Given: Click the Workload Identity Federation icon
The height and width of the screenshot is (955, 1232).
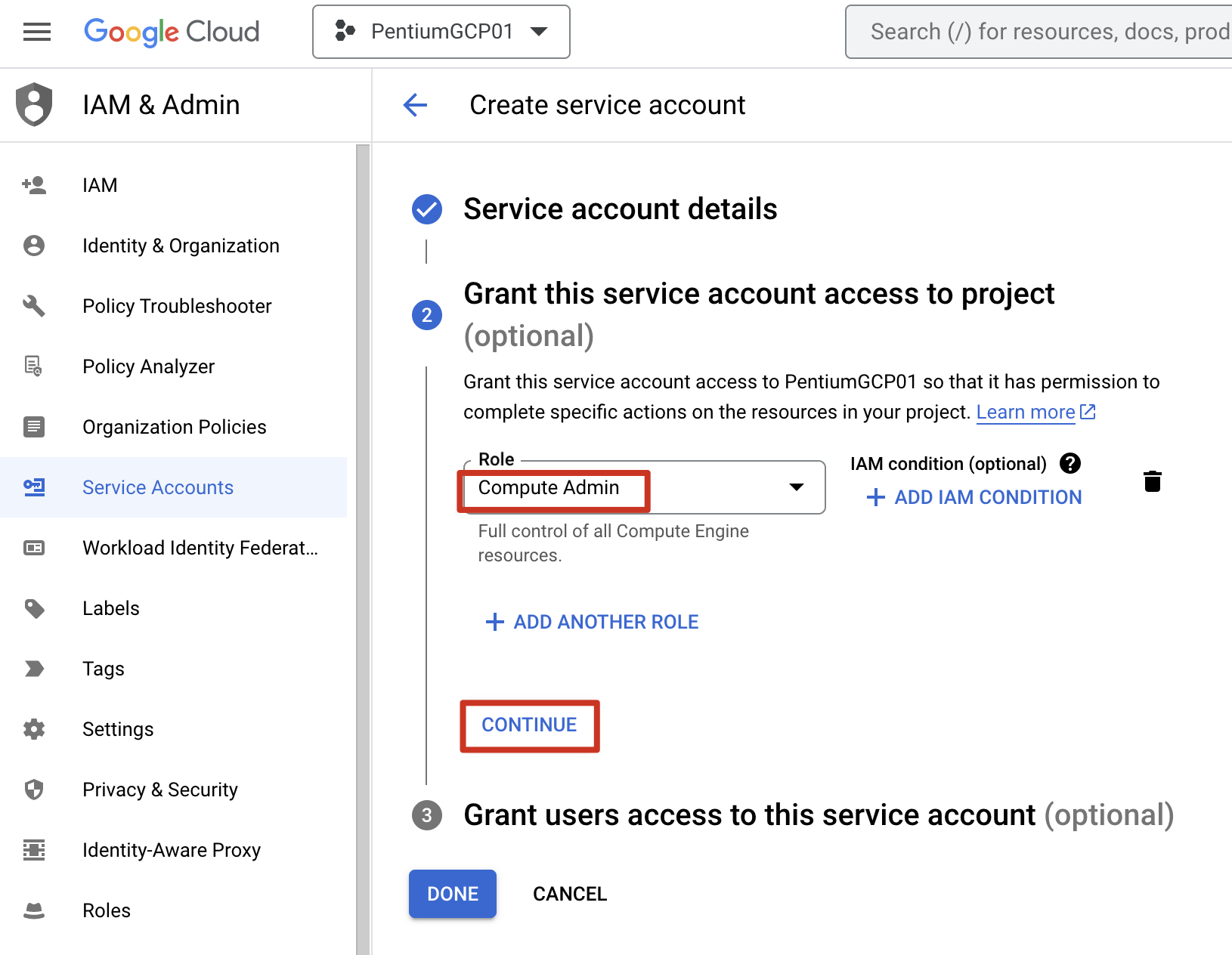Looking at the screenshot, I should pos(34,548).
